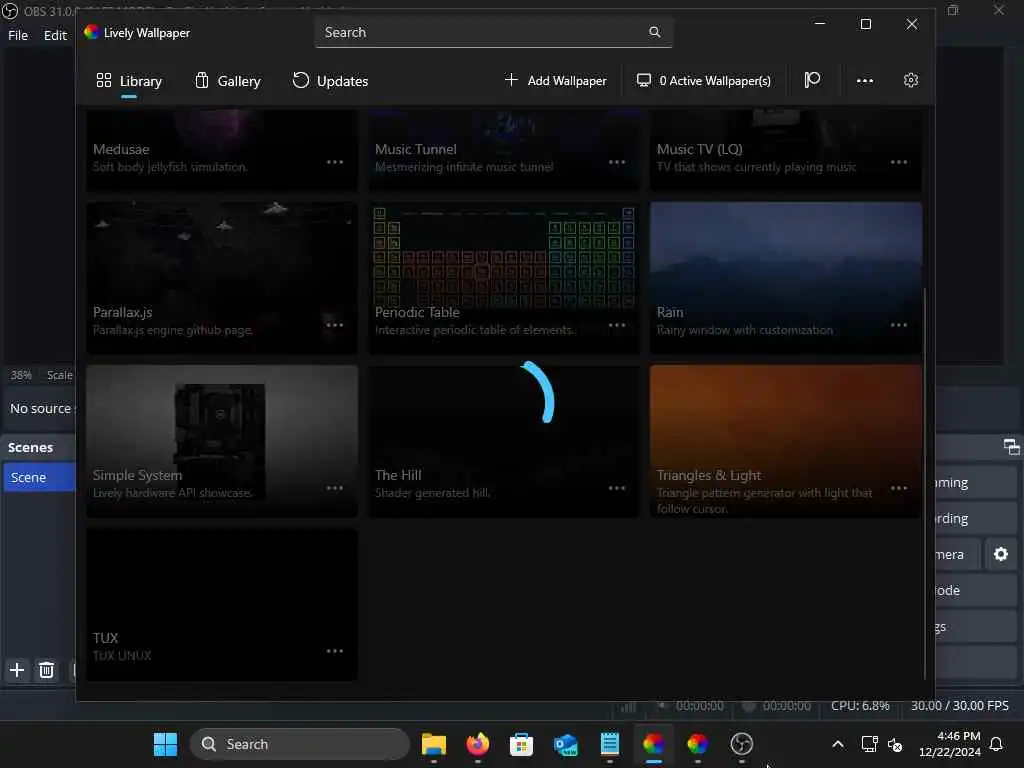Image resolution: width=1024 pixels, height=768 pixels.
Task: Open OBS virtual camera settings gear
Action: [x=1000, y=554]
